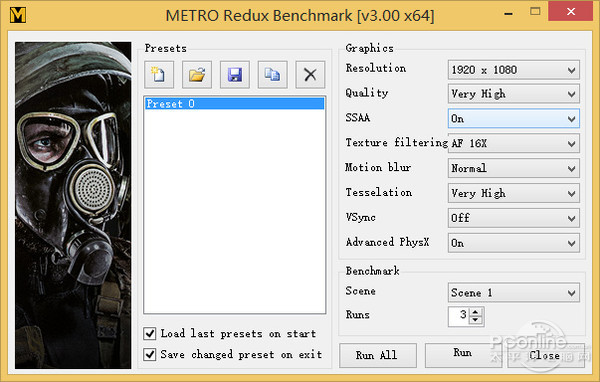Open the VSync dropdown set to Off
This screenshot has width=600, height=382.
514,218
